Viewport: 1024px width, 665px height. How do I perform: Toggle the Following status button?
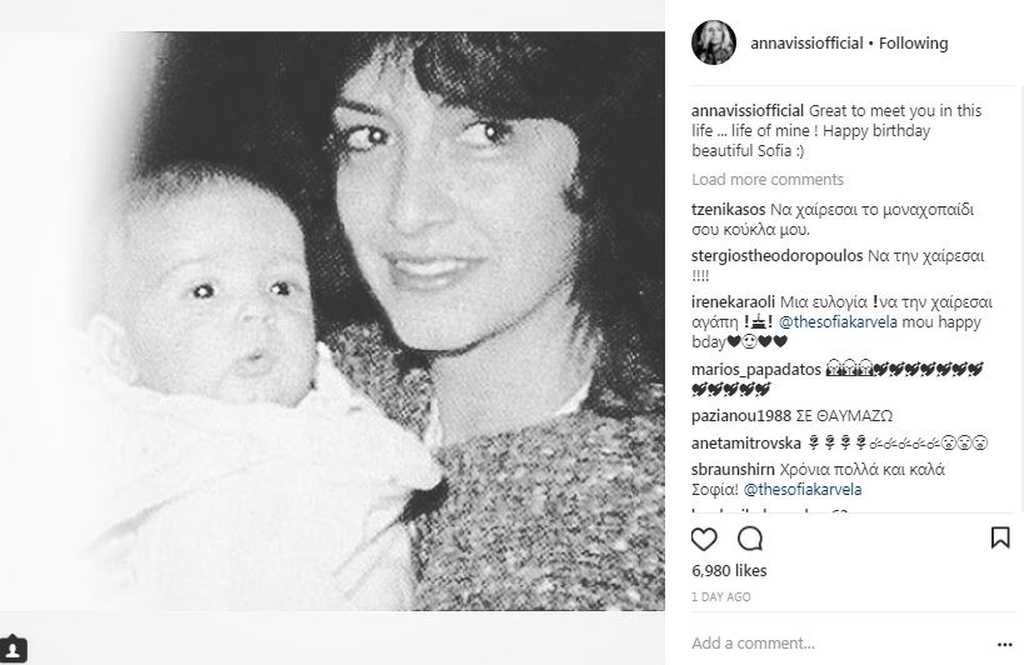click(x=913, y=43)
